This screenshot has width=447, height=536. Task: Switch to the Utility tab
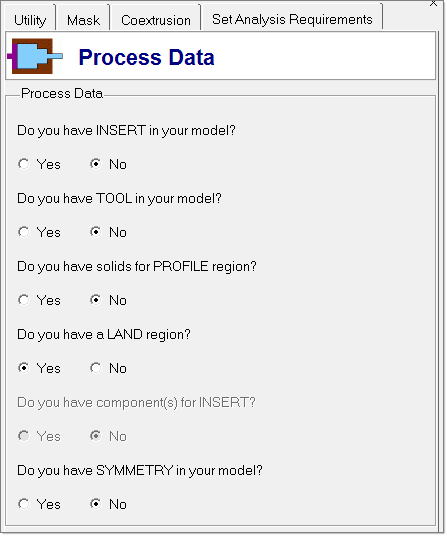(30, 20)
